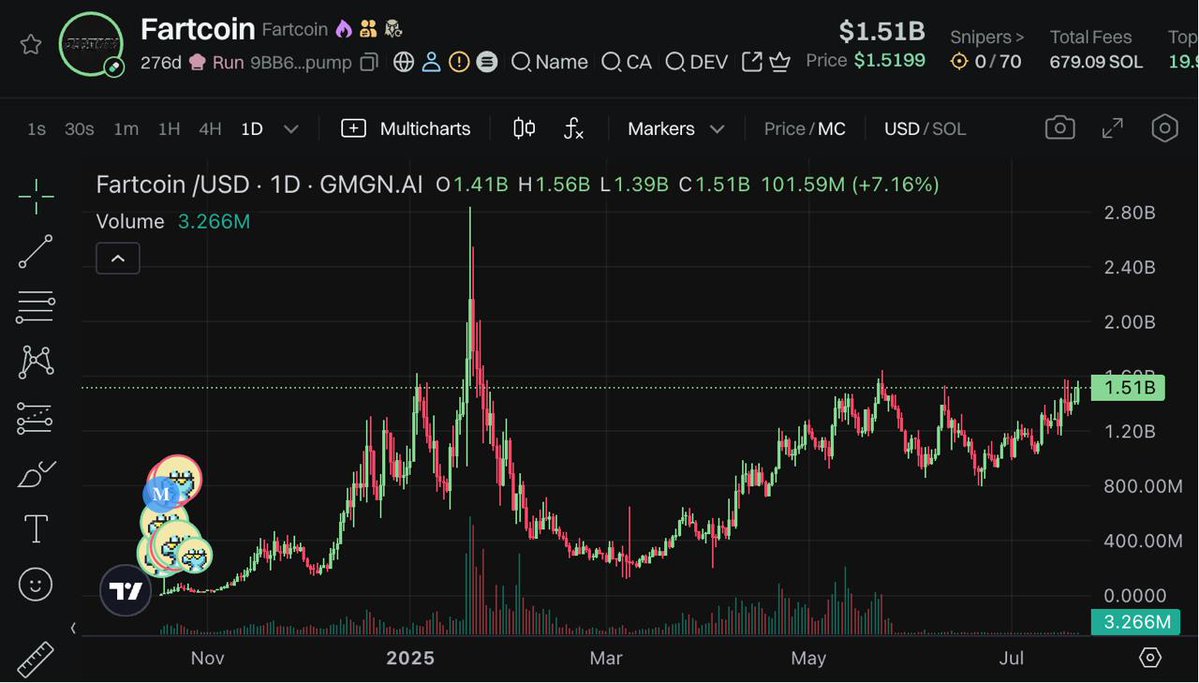Click the 276d token age text
This screenshot has width=1199, height=683.
tap(161, 63)
